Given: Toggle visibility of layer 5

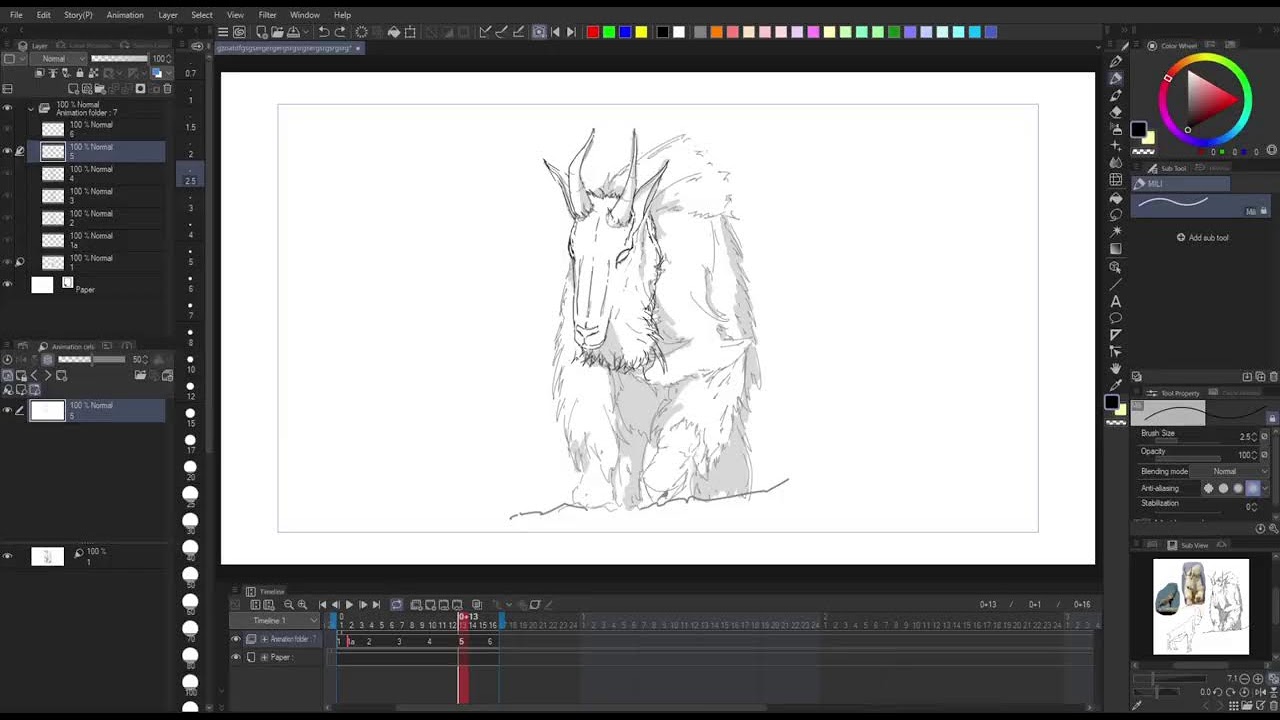Looking at the screenshot, I should 7,151.
